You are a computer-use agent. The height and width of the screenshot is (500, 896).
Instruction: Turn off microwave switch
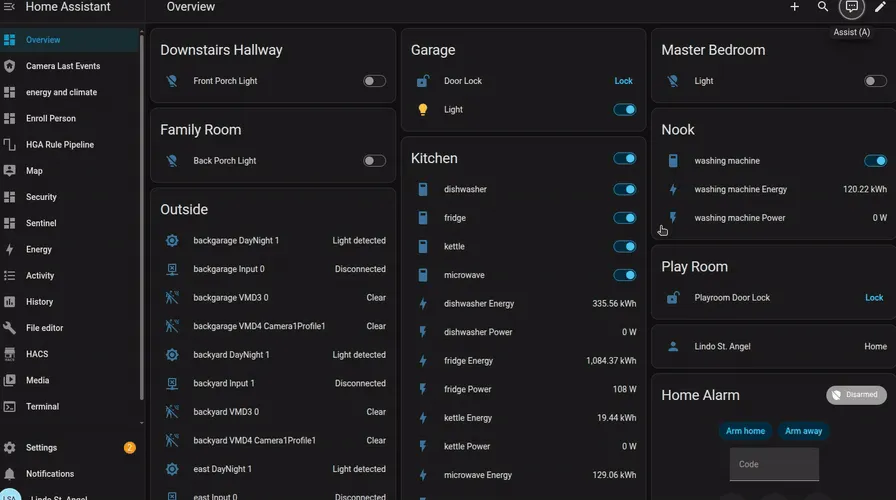pyautogui.click(x=625, y=275)
